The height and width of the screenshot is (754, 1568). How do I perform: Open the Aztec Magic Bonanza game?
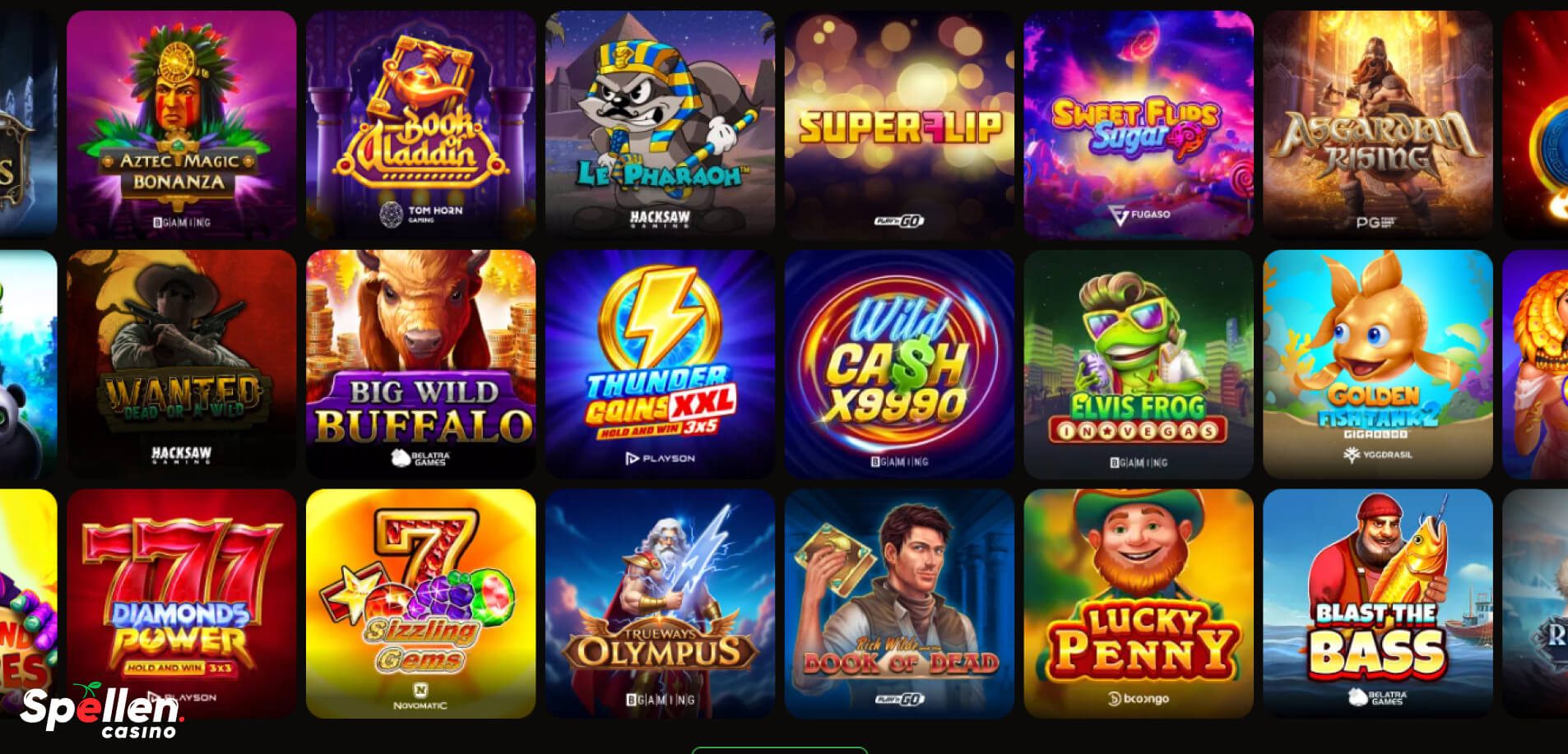(x=181, y=125)
